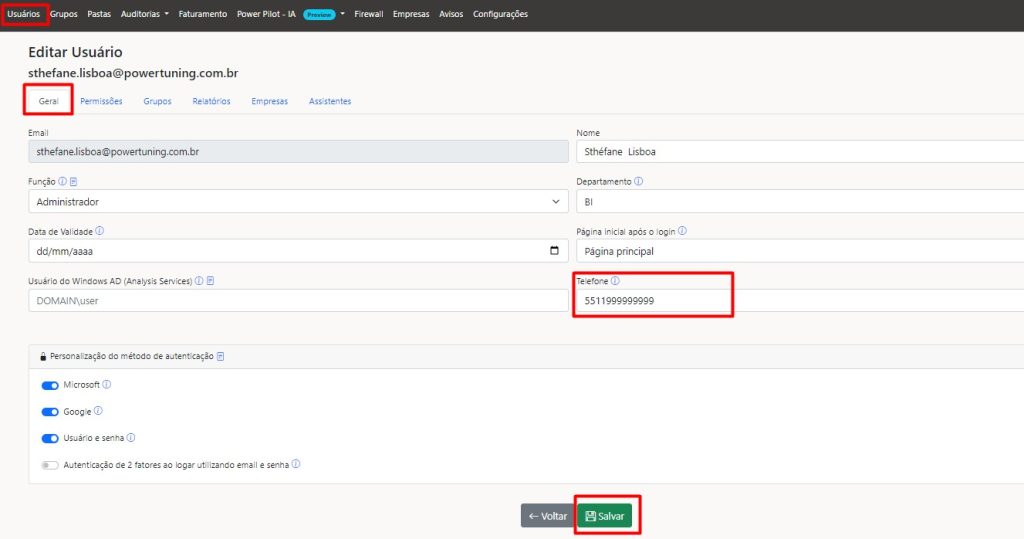
Task: Open the Firewall menu item
Action: (x=368, y=14)
